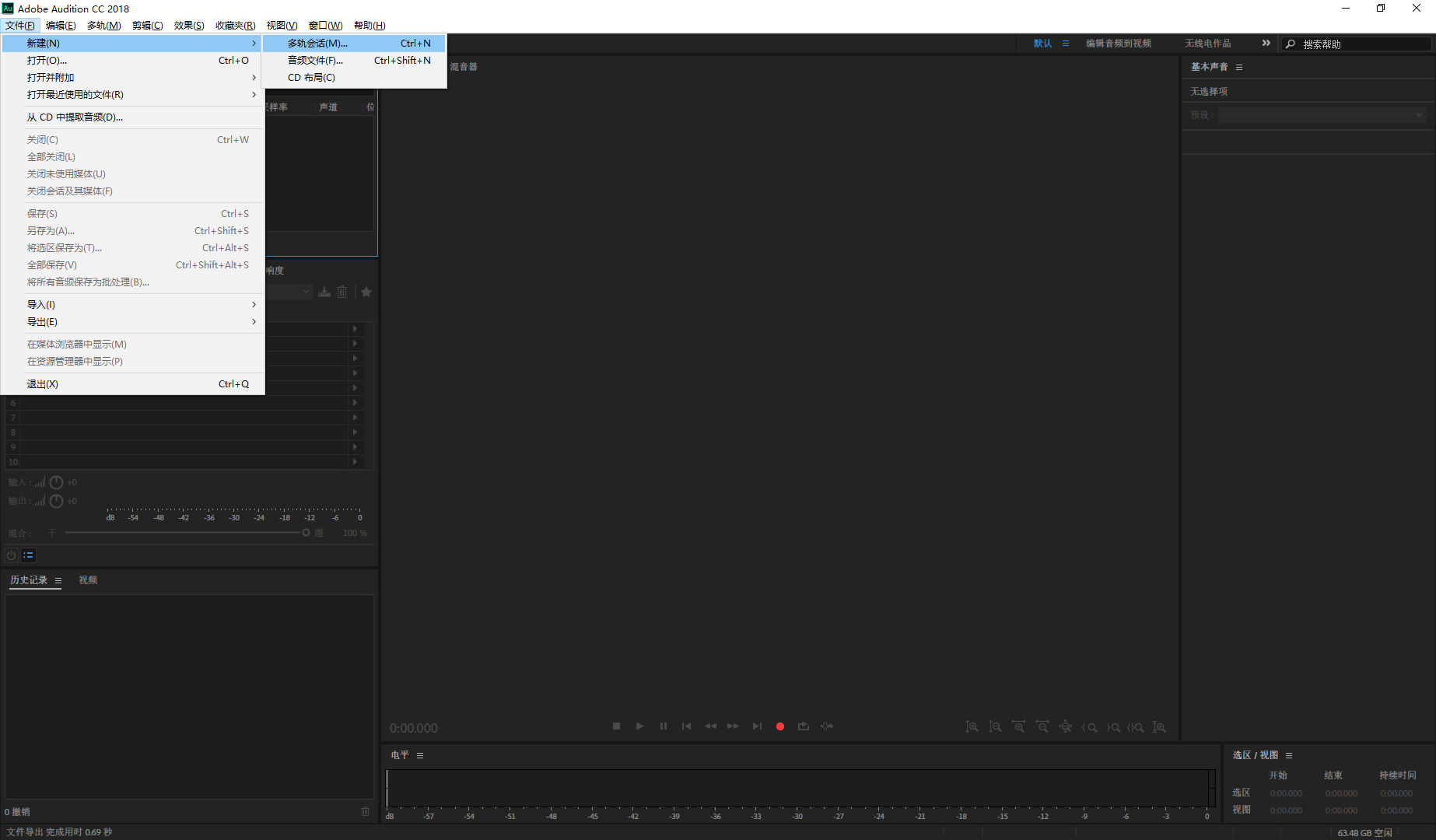1436x840 pixels.
Task: Move playhead to previous marker
Action: point(686,726)
